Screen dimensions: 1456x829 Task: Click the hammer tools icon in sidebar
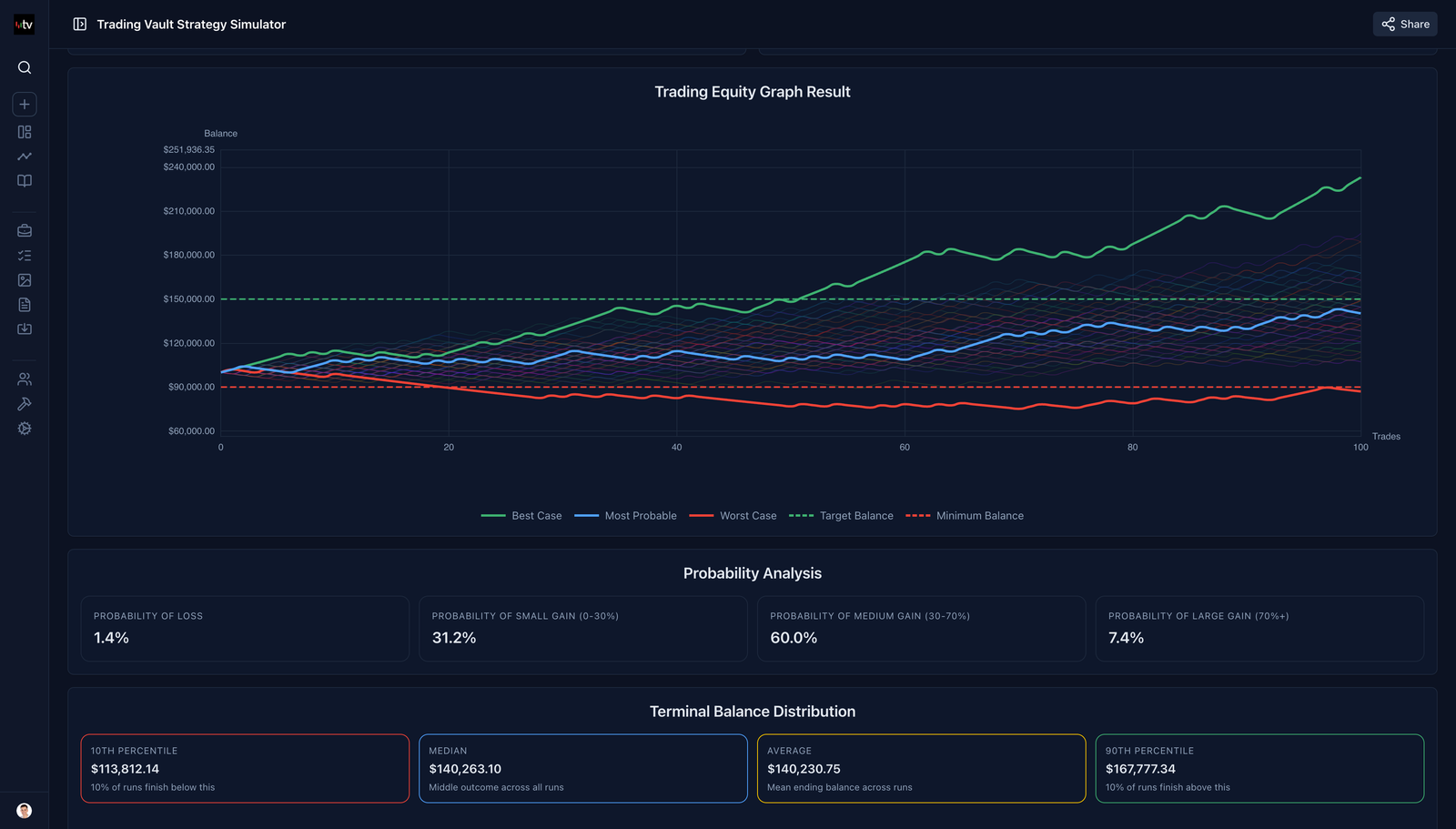(25, 404)
